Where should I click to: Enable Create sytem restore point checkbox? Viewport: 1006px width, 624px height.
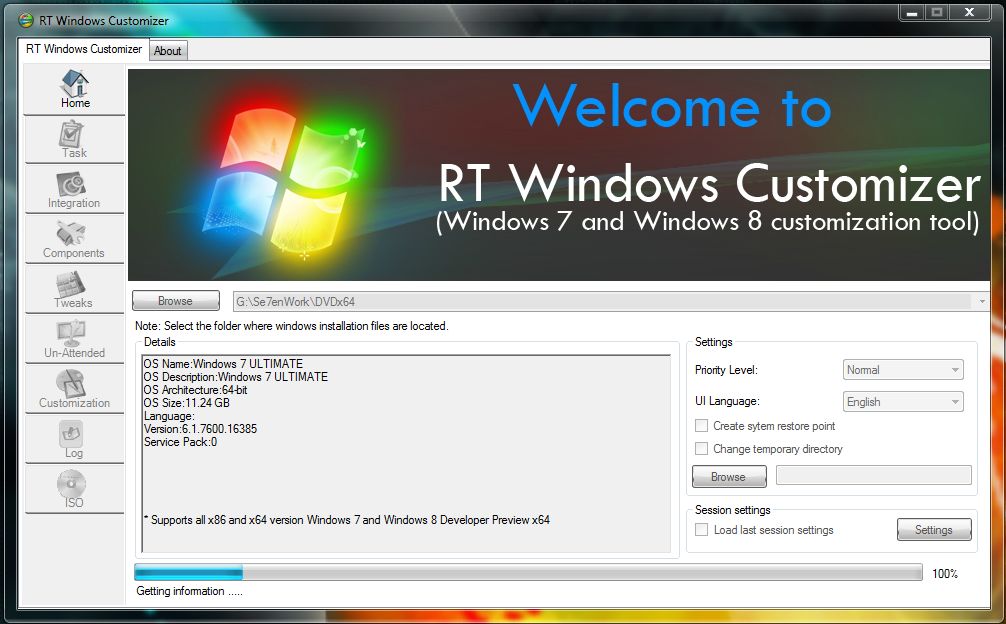click(701, 426)
